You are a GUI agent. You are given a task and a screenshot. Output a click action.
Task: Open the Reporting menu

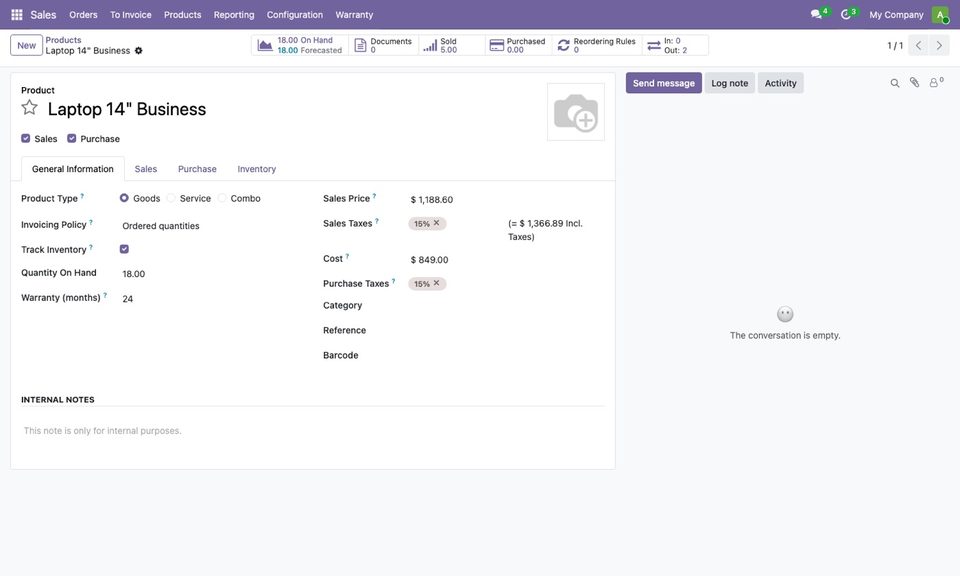[234, 15]
